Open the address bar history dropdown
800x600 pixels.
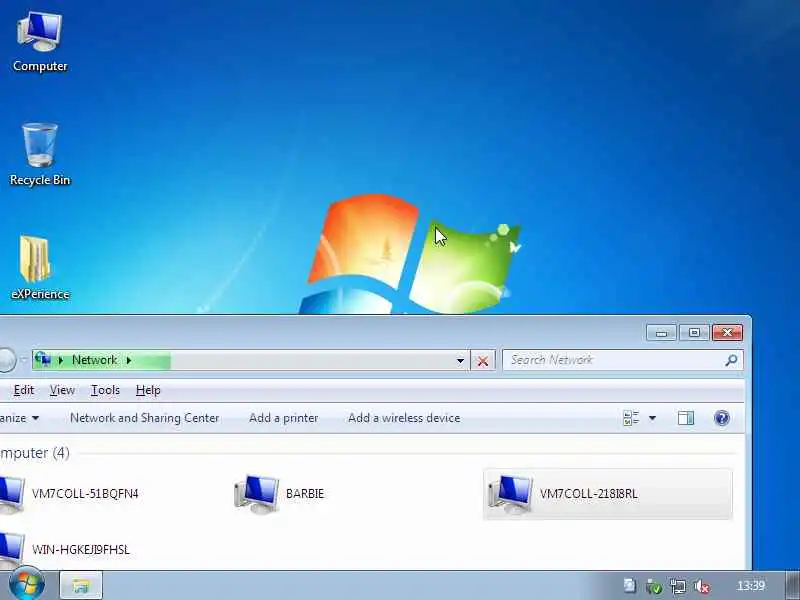pos(460,361)
